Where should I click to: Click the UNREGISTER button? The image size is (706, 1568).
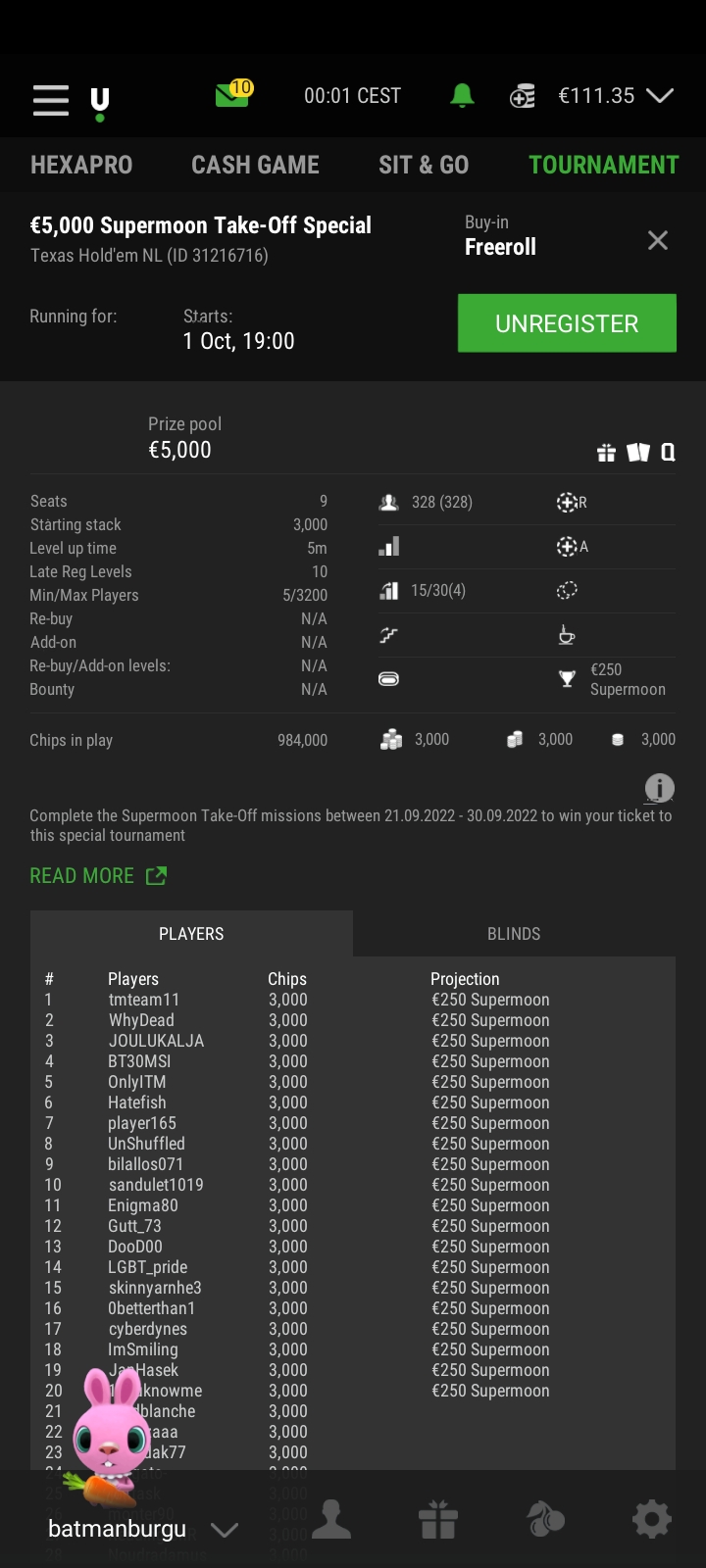point(567,323)
